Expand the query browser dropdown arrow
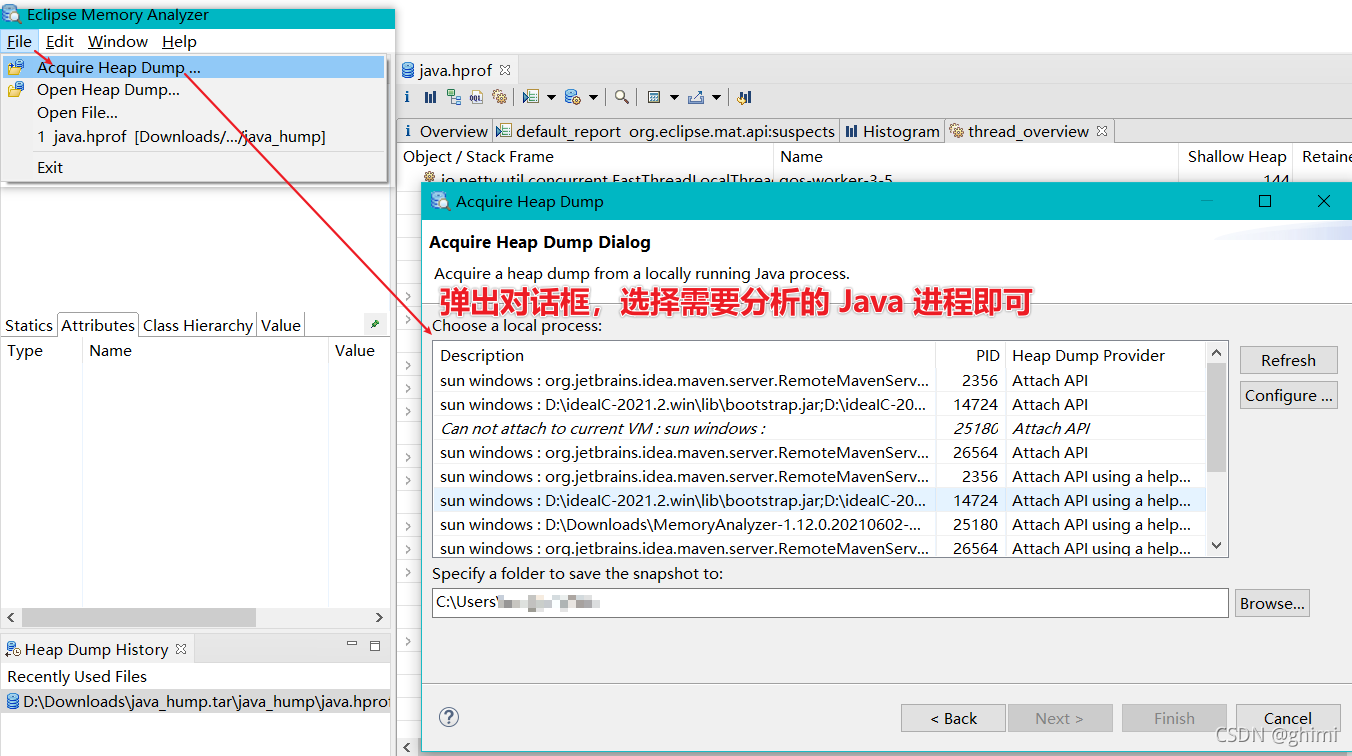The image size is (1352, 756). click(x=593, y=97)
